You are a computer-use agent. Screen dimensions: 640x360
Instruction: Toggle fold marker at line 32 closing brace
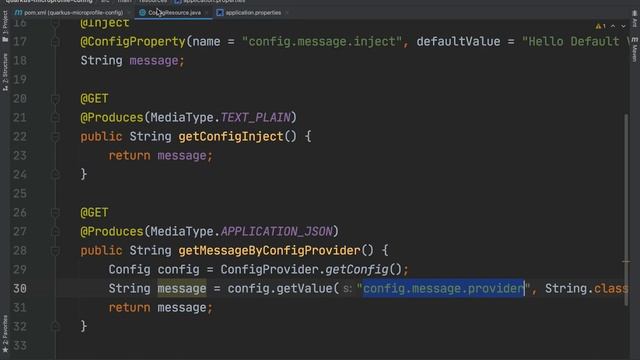click(55, 327)
